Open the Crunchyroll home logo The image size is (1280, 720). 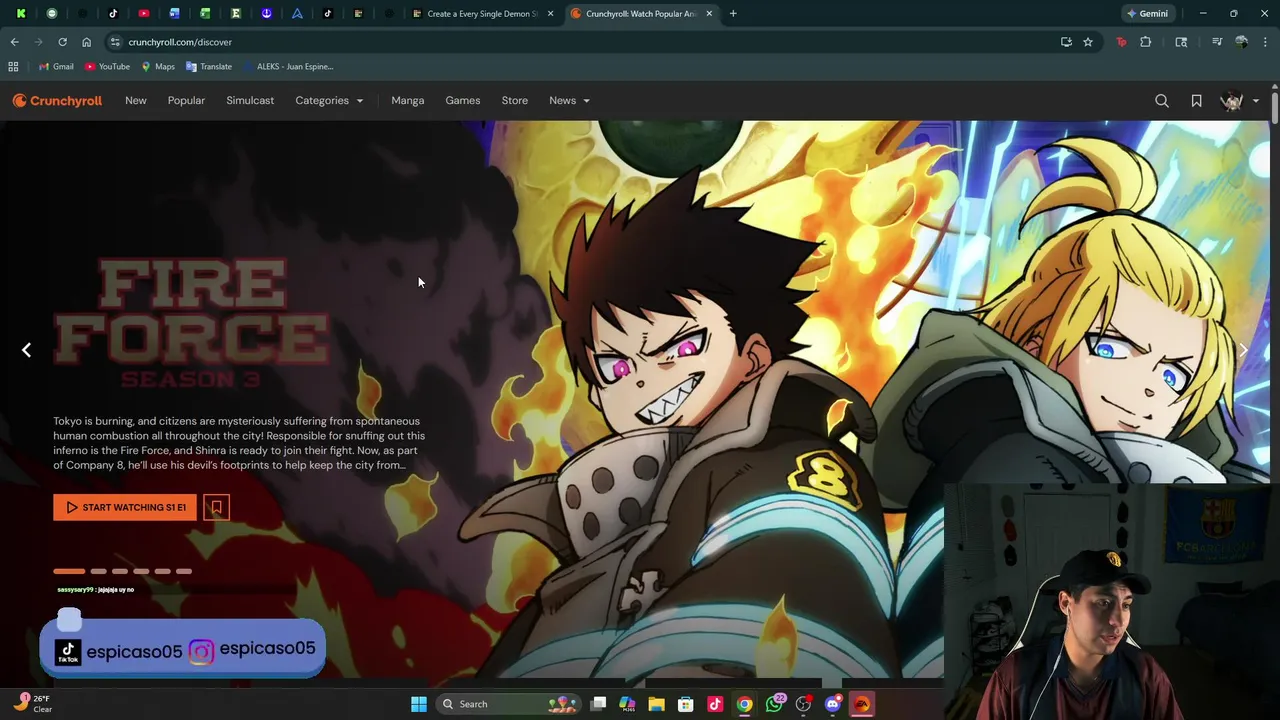57,100
